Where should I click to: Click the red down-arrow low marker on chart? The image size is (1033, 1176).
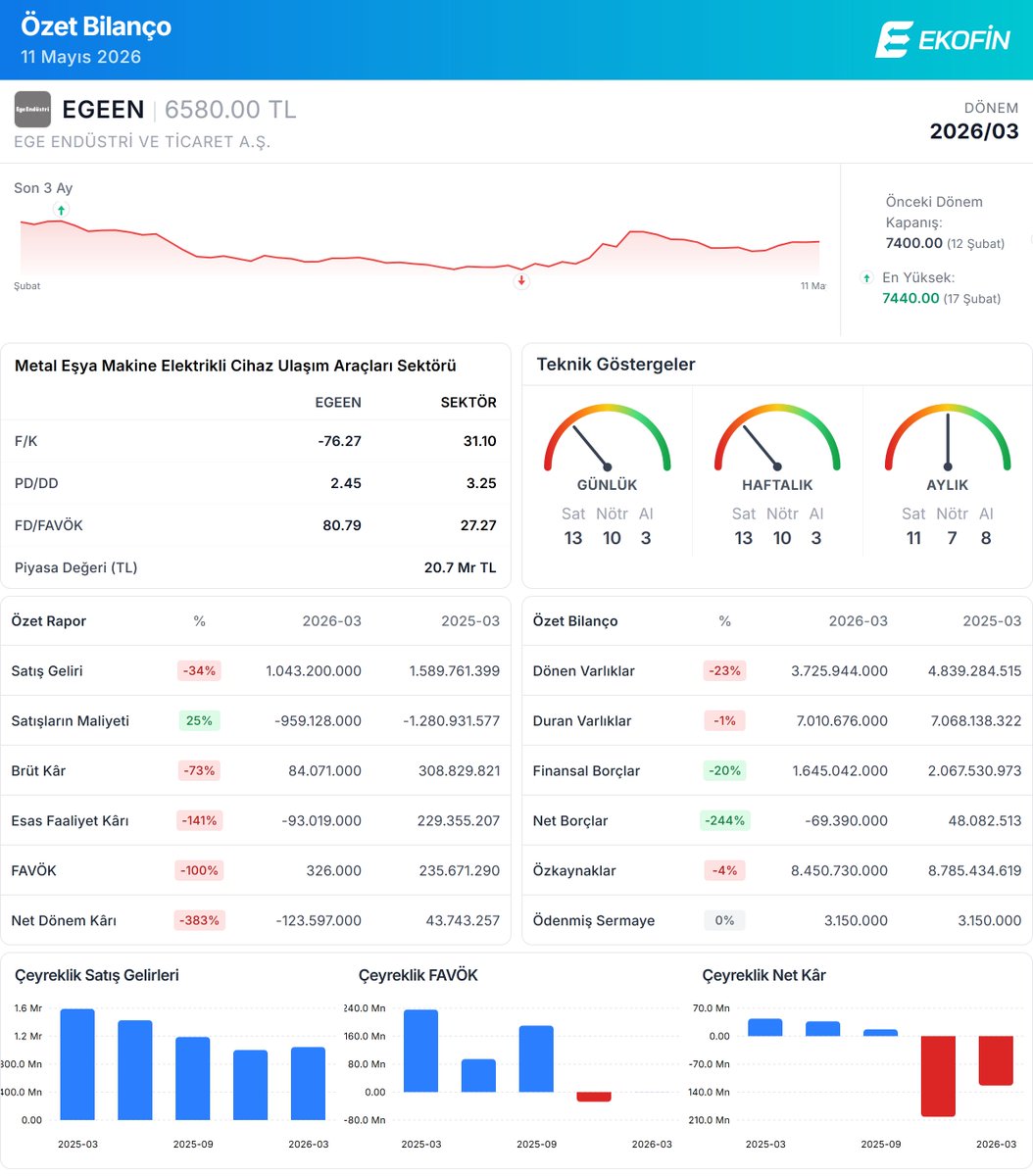pos(521,280)
